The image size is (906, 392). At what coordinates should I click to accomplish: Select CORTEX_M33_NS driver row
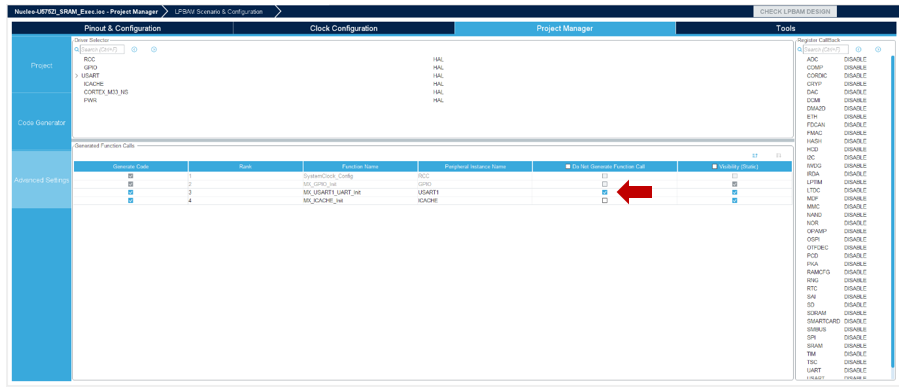106,92
